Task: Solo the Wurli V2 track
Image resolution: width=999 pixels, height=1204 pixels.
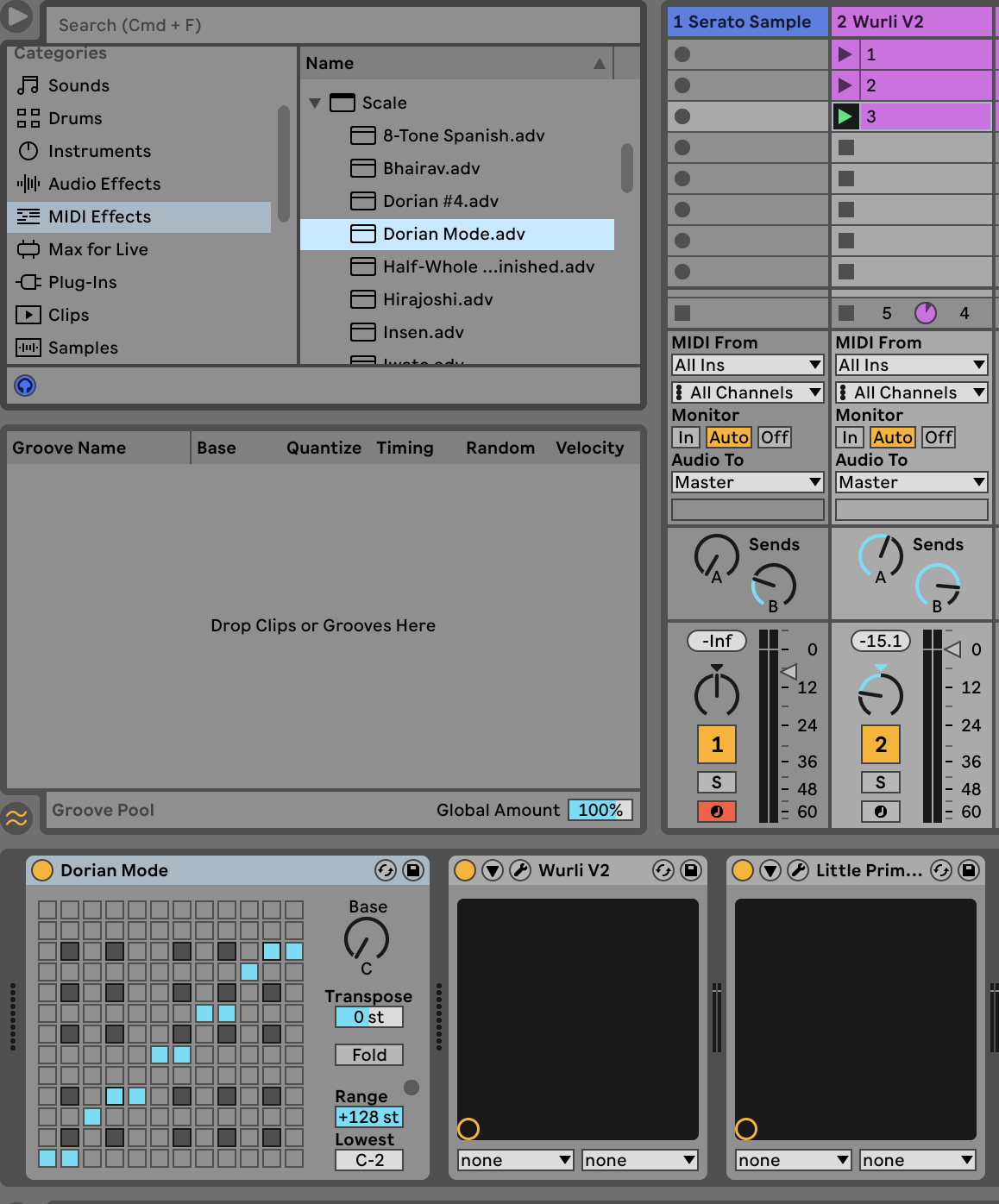Action: tap(880, 782)
